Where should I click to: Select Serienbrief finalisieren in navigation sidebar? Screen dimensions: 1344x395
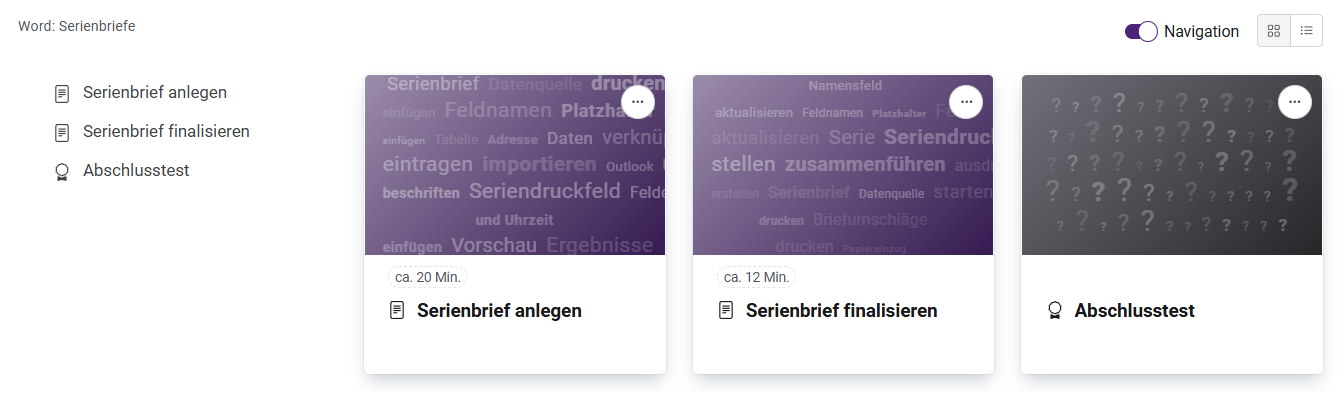pyautogui.click(x=166, y=132)
